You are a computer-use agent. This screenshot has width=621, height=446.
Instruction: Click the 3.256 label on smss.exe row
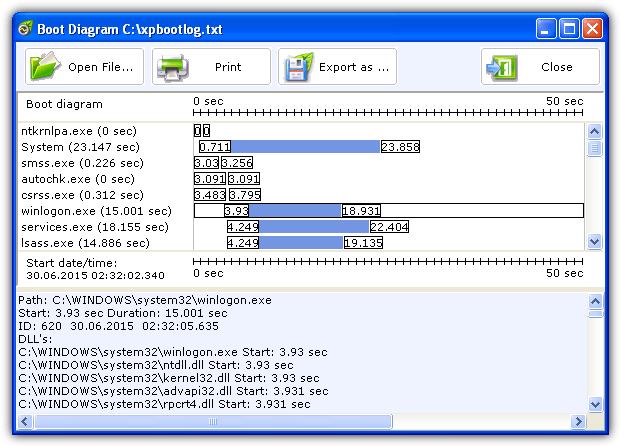point(237,163)
